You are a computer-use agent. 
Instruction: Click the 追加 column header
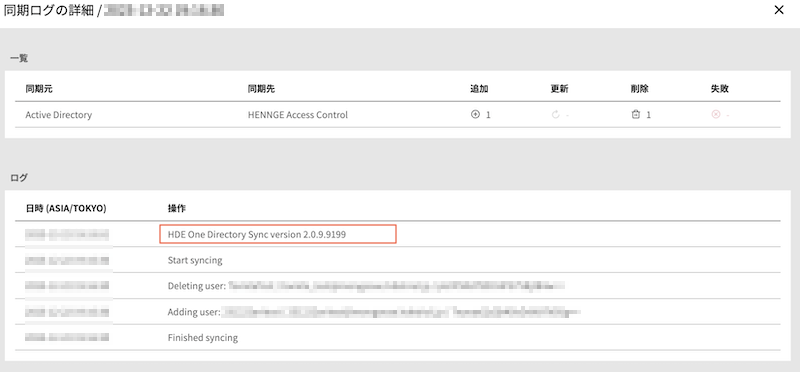[x=480, y=89]
